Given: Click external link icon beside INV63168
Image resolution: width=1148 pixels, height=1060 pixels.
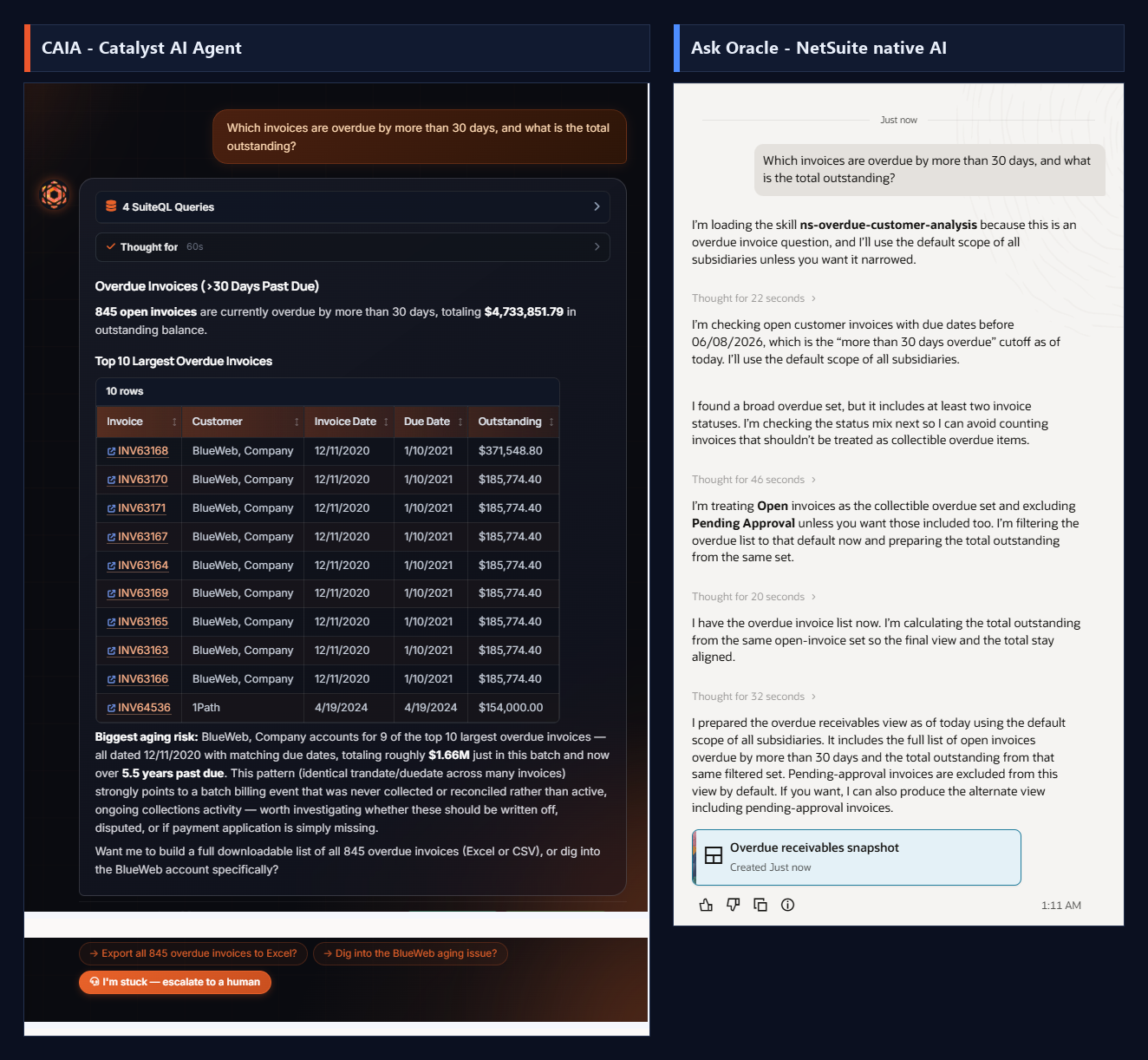Looking at the screenshot, I should [111, 451].
